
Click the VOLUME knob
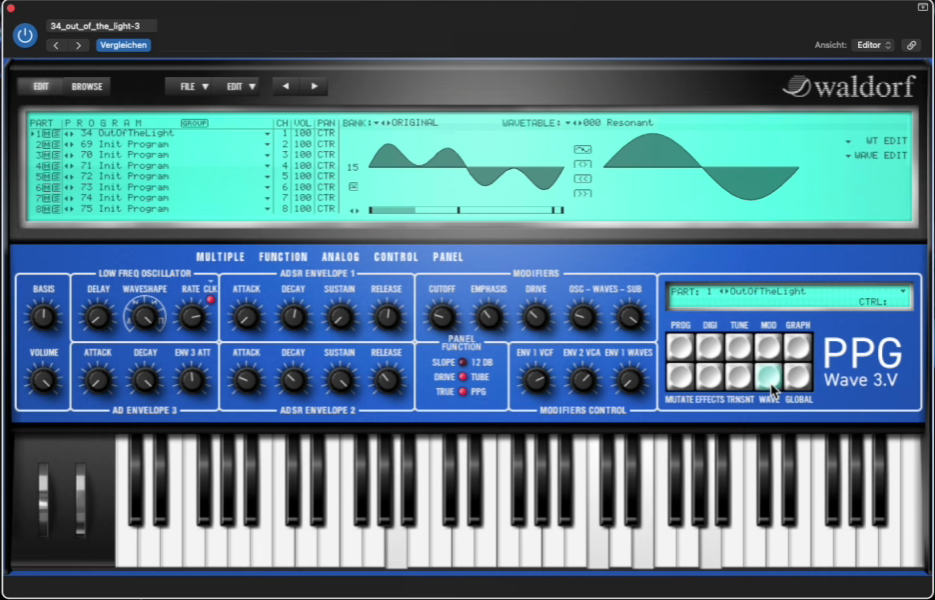coord(44,381)
